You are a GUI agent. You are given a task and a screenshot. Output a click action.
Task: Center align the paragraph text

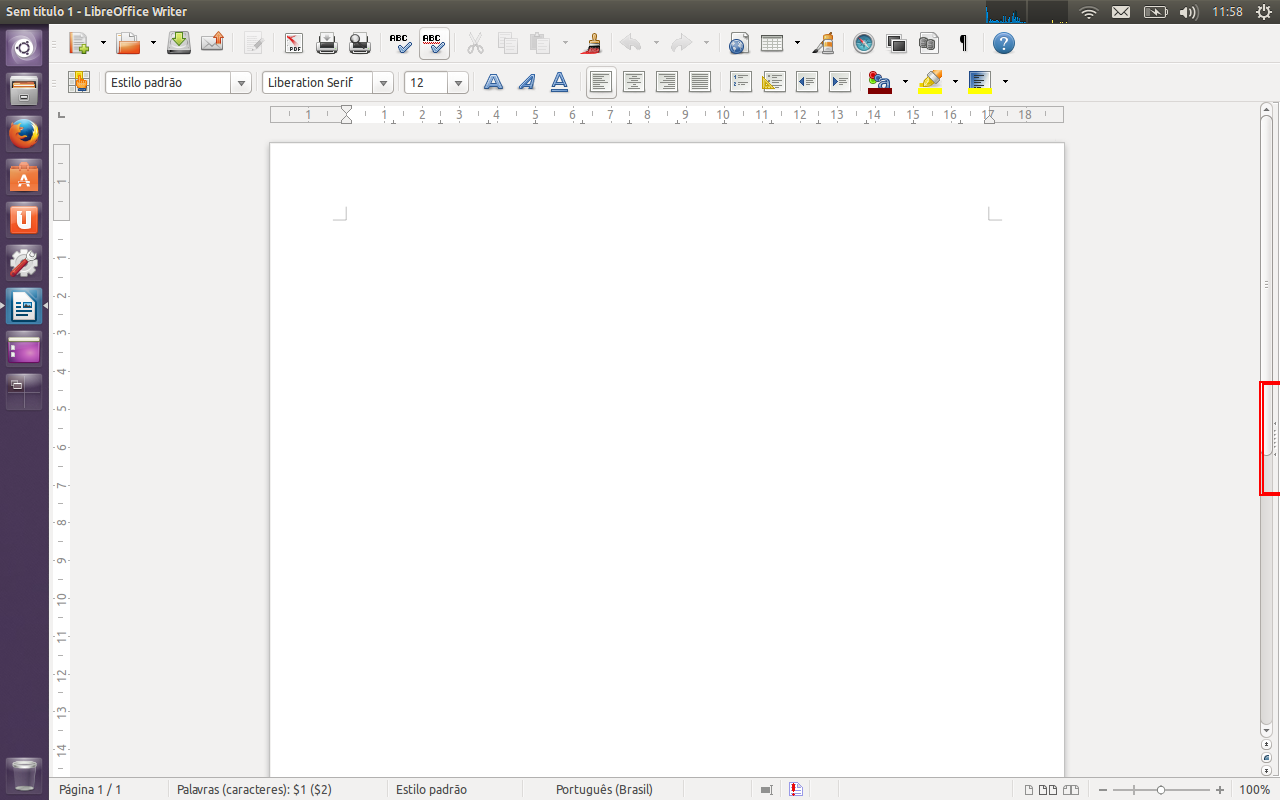[634, 82]
